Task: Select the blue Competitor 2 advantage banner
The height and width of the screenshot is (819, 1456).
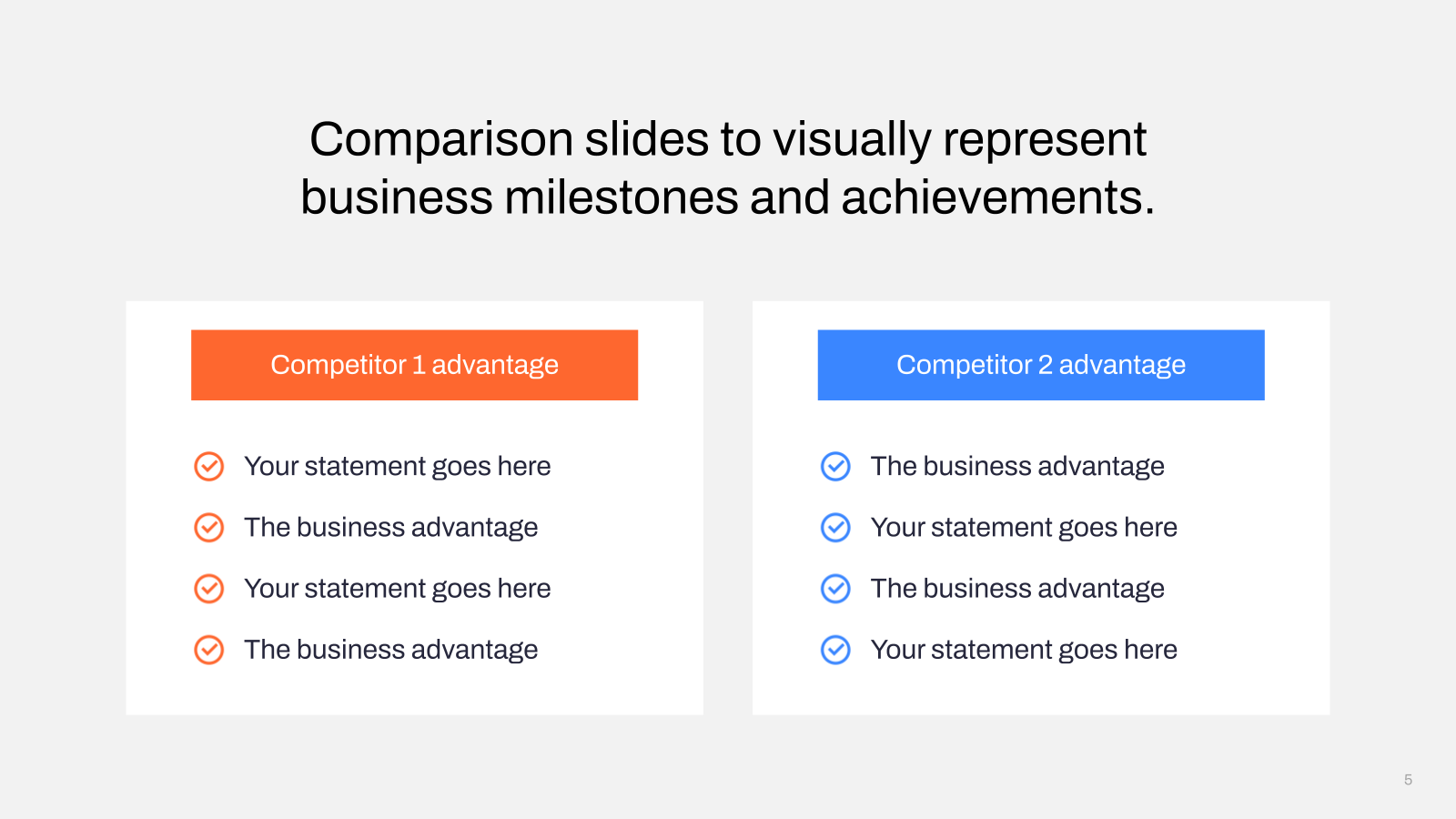Action: click(1041, 365)
